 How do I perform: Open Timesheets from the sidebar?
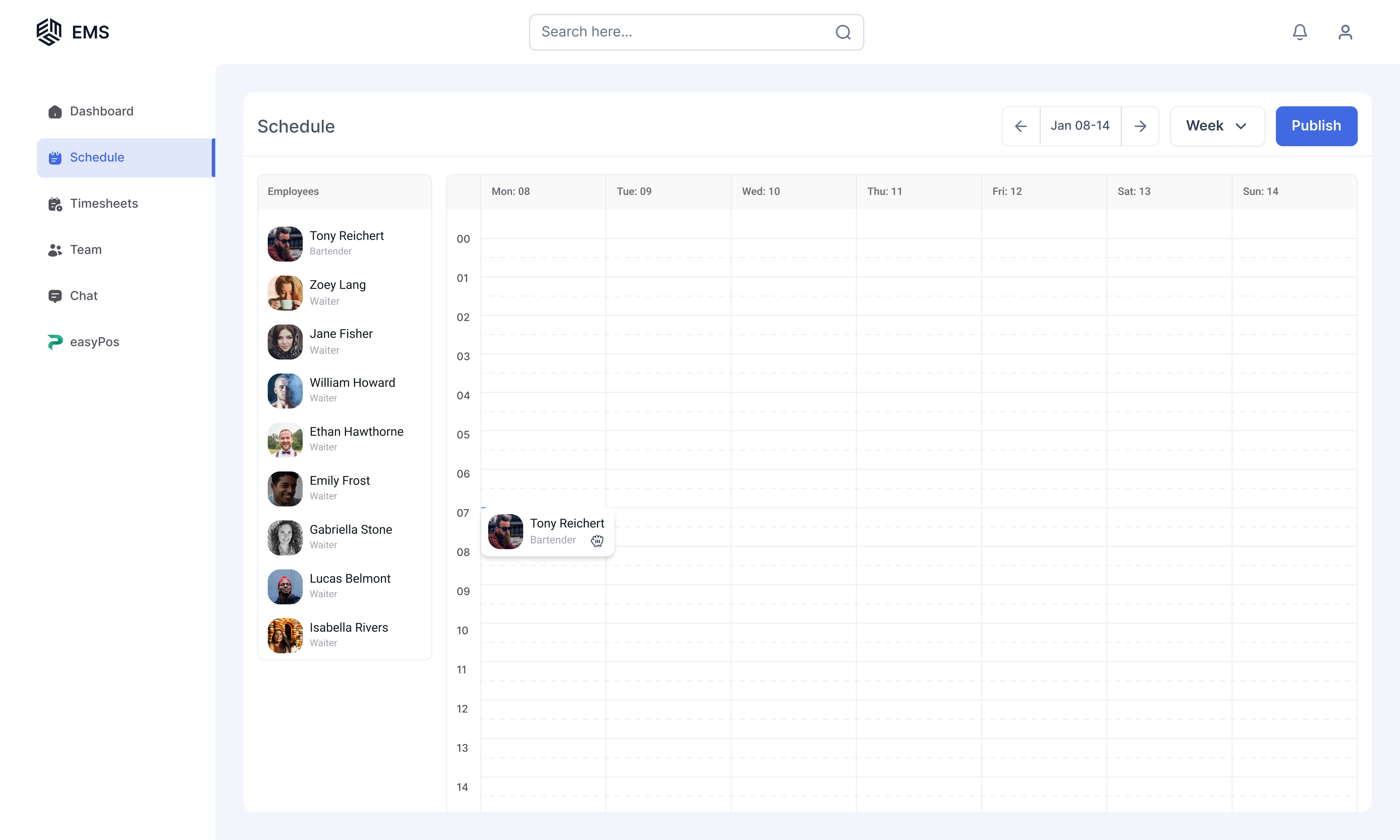[x=126, y=204]
